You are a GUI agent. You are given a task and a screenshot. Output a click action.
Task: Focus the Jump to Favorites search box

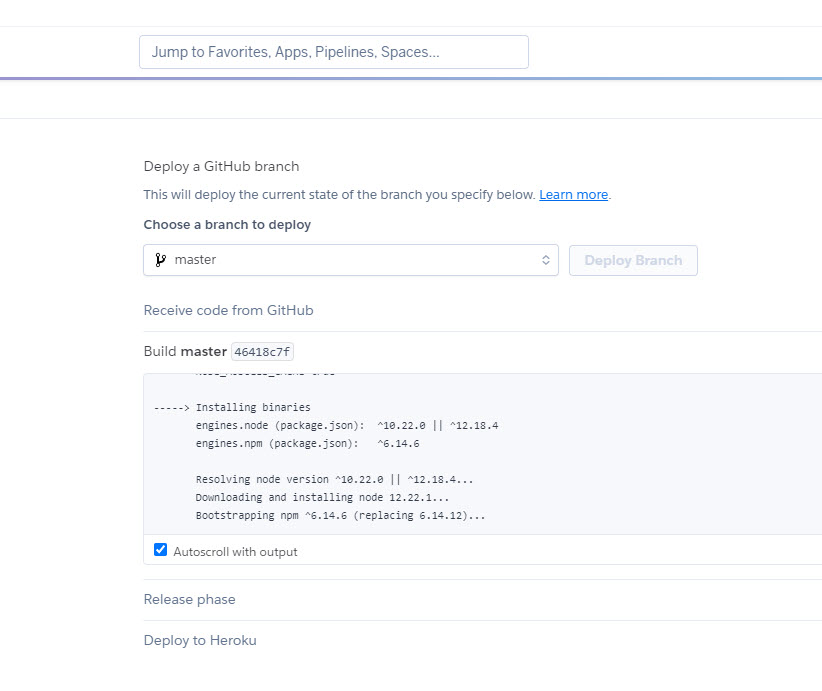click(x=333, y=52)
